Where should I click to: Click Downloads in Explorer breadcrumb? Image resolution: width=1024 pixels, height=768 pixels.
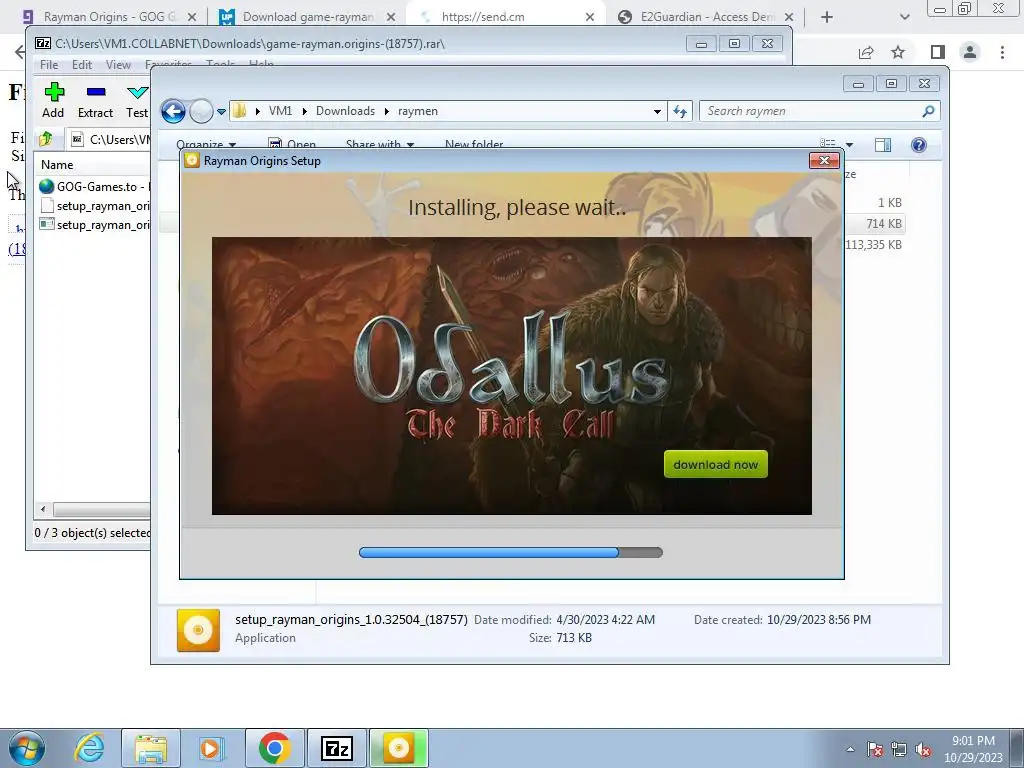click(345, 111)
